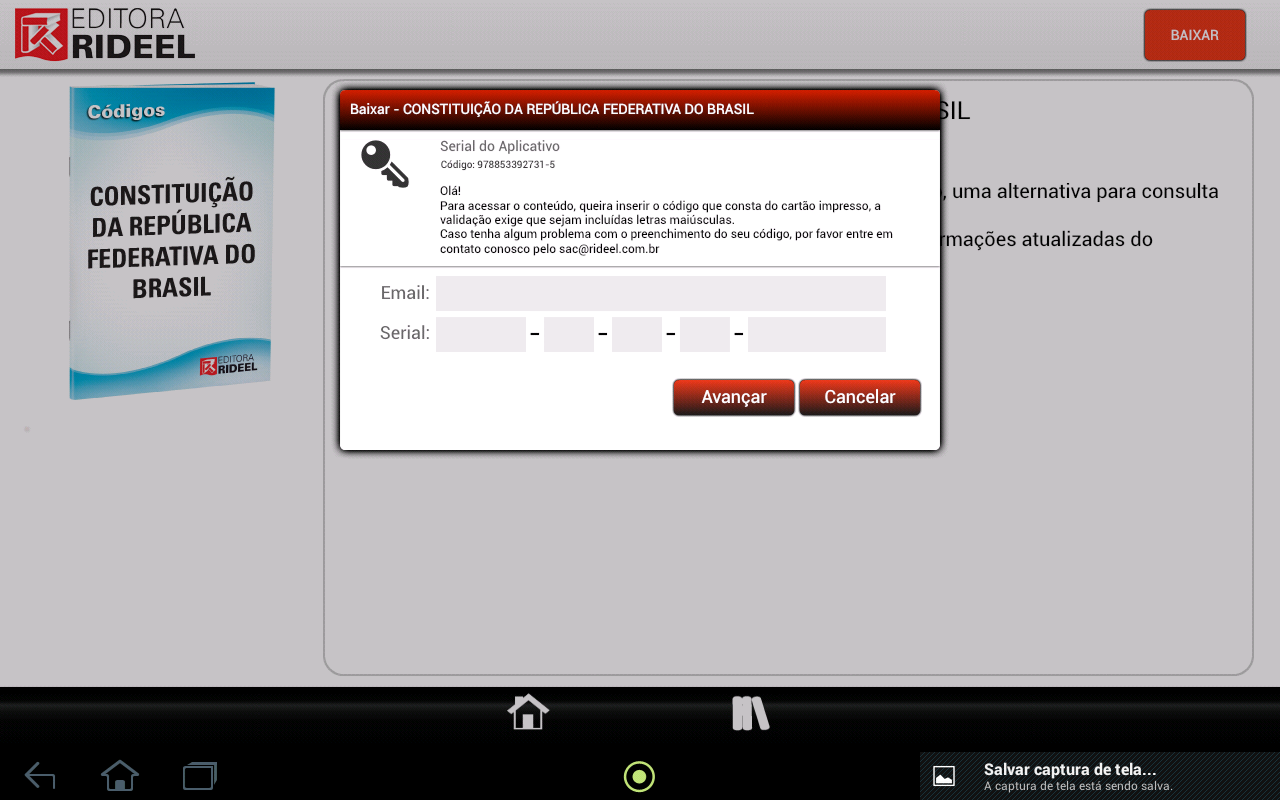Open the recent apps icon

point(200,775)
